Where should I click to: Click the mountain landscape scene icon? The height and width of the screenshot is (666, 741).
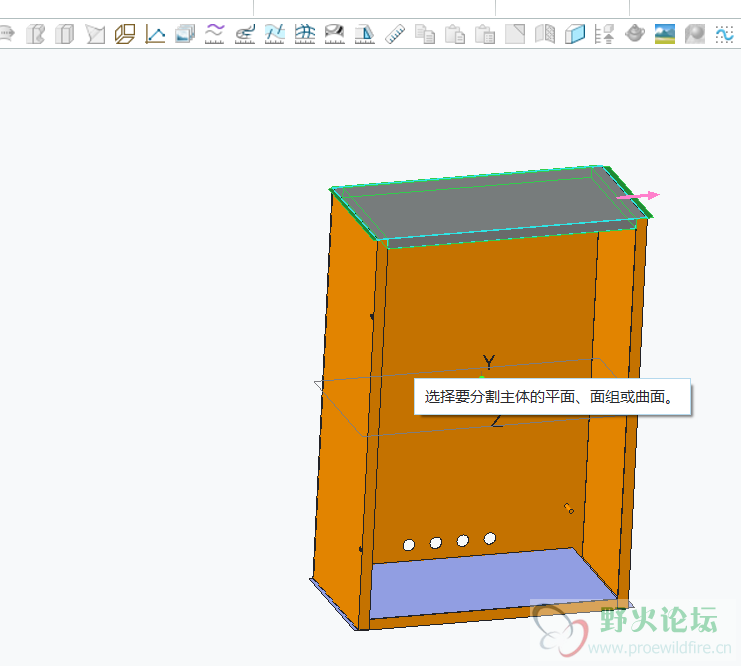664,34
